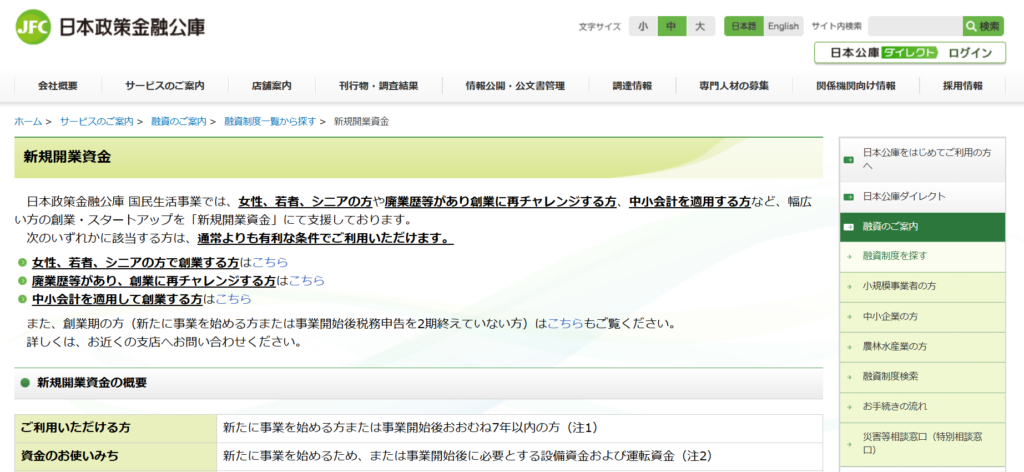Click the green 検索 search button
The width and height of the screenshot is (1024, 472).
click(983, 26)
